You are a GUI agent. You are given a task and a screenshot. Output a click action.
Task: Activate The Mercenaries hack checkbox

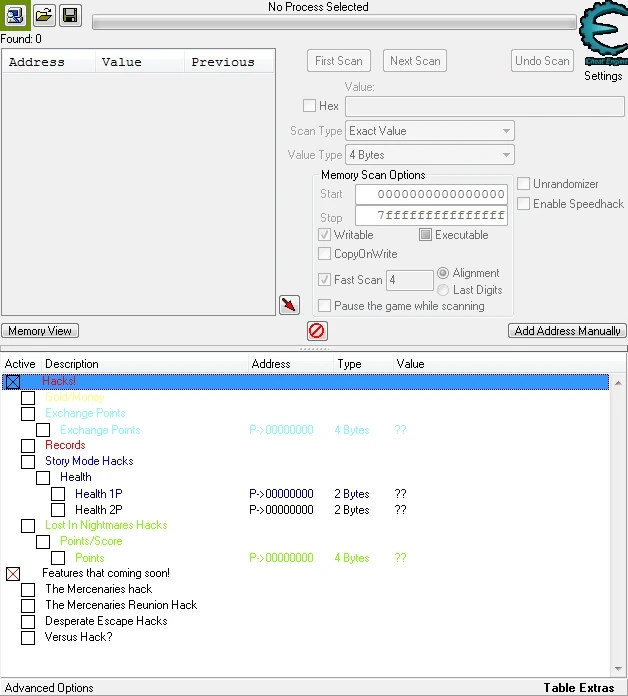[28, 590]
